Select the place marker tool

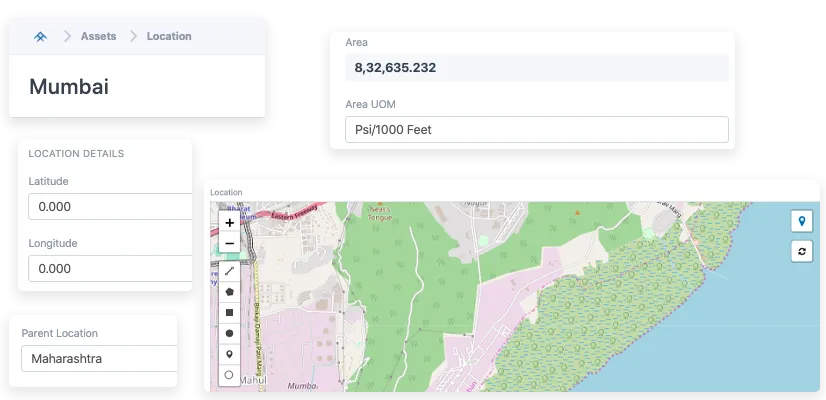230,354
